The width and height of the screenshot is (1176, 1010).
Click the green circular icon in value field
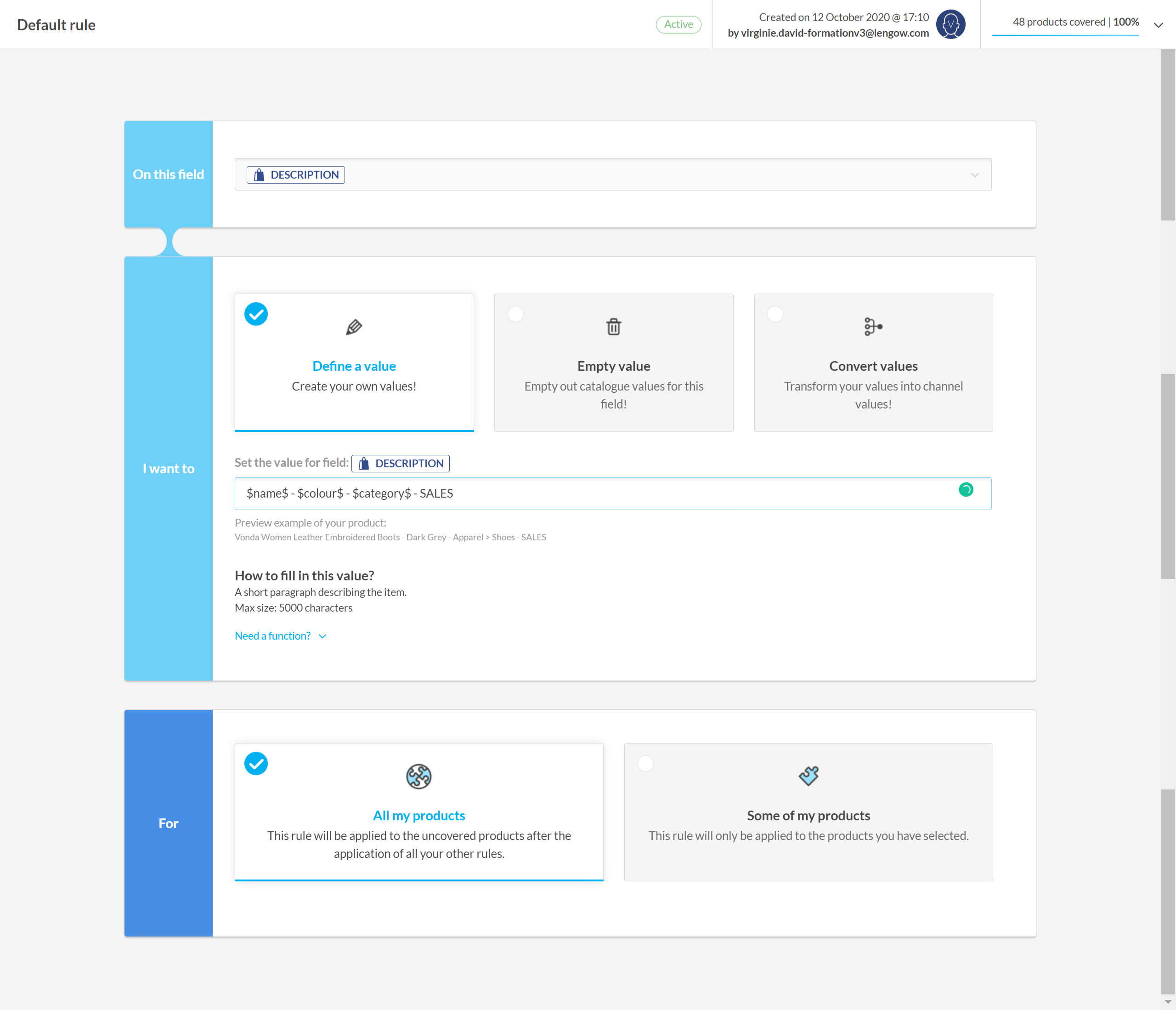(x=966, y=489)
